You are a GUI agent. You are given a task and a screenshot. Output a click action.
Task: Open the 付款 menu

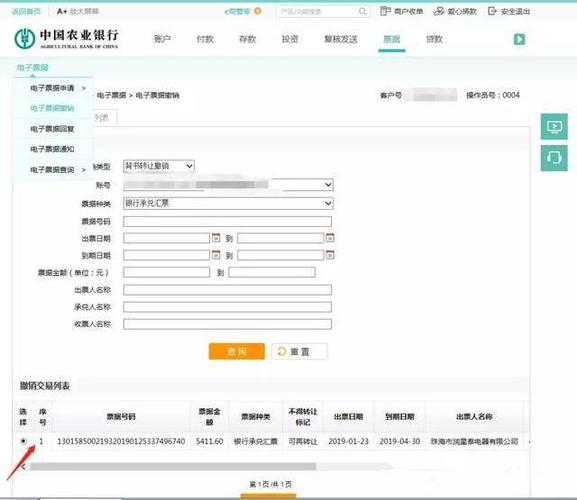[205, 39]
